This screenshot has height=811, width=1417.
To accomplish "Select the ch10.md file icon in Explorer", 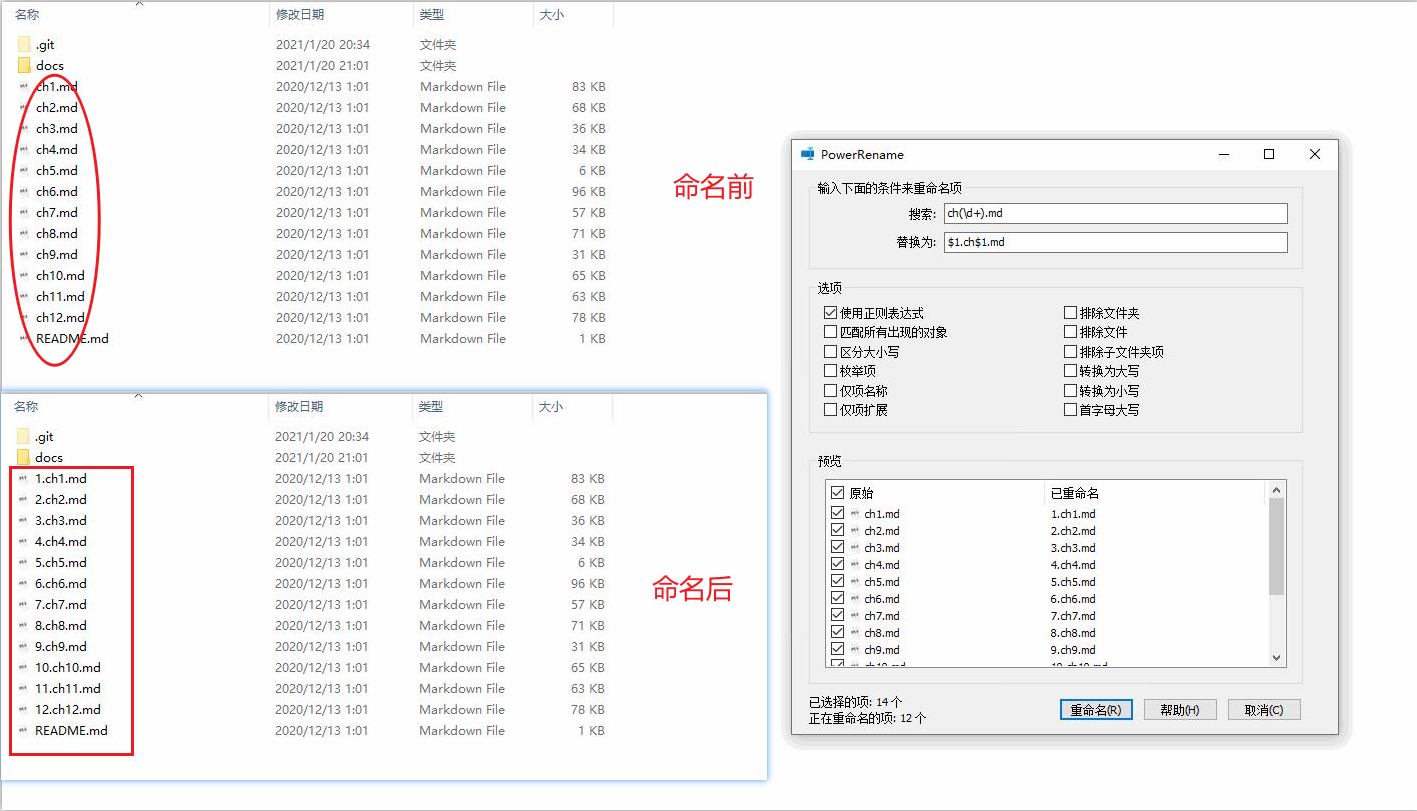I will [24, 276].
